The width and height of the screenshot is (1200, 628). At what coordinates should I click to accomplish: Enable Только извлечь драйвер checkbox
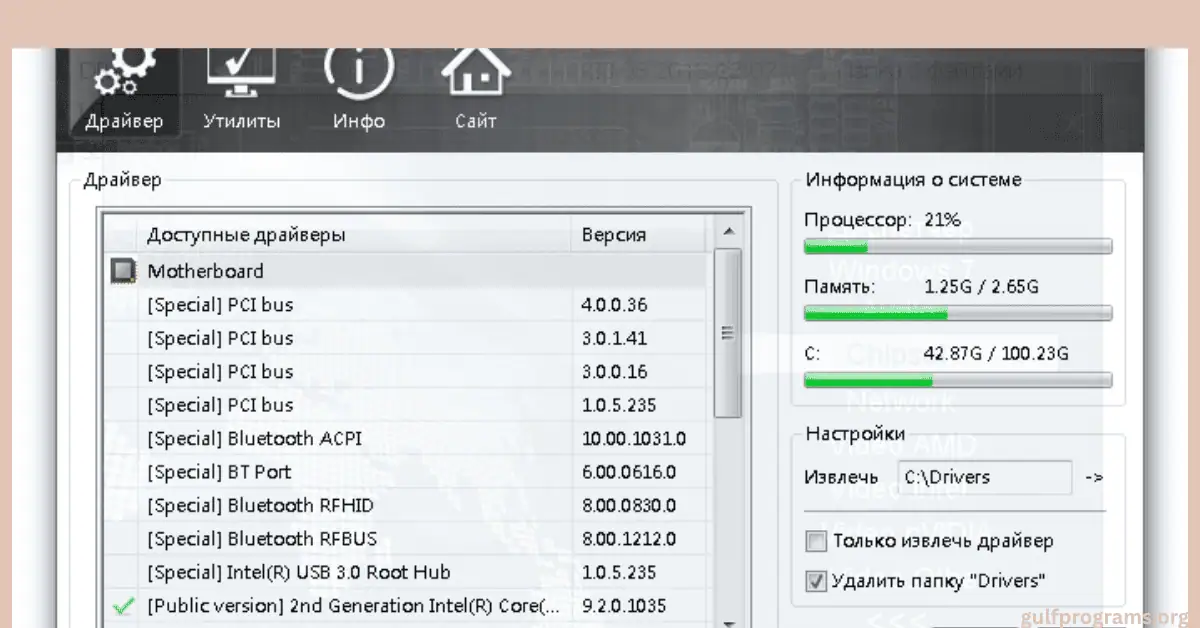[x=816, y=542]
